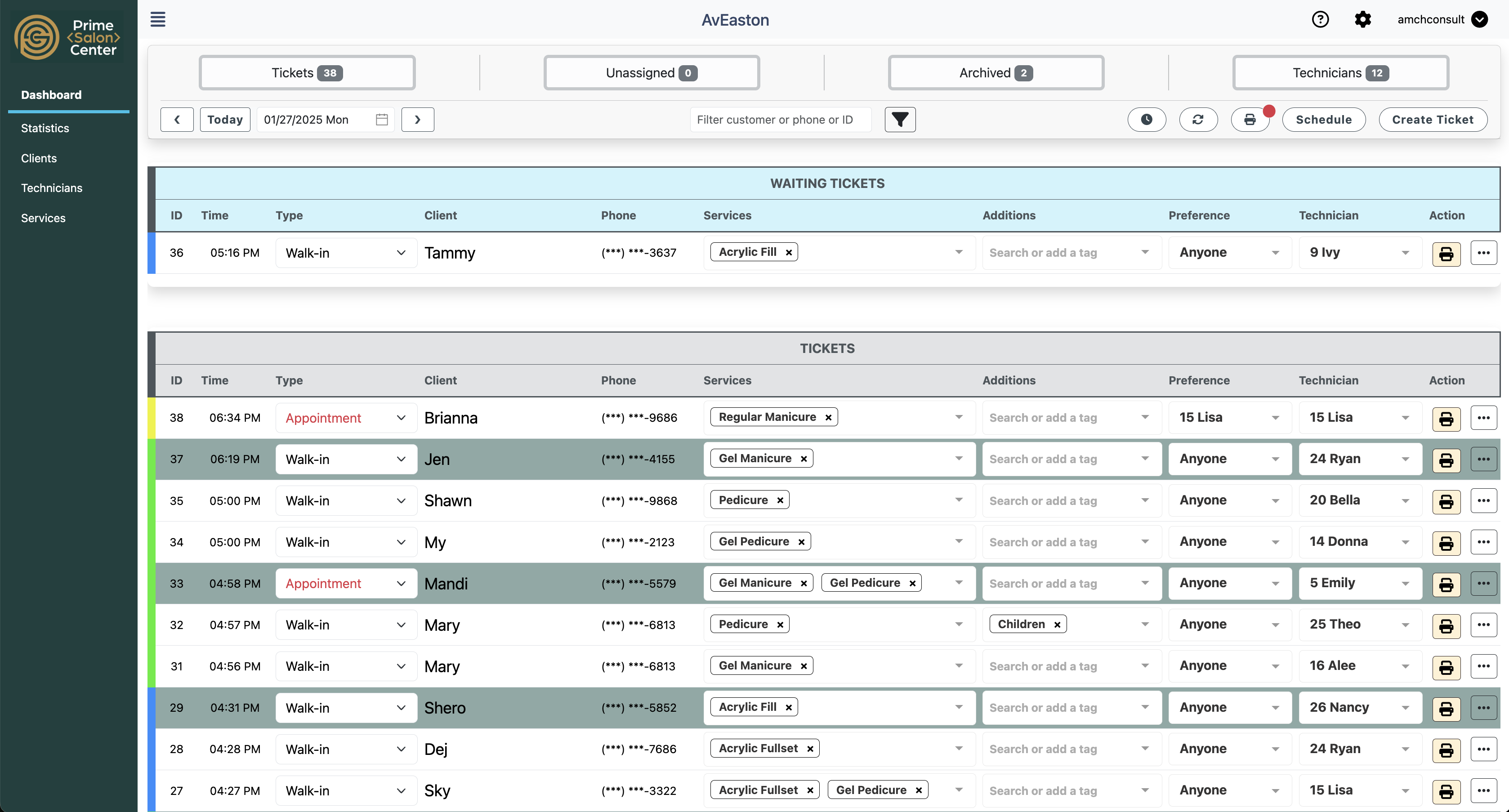Open more actions for Brianna's ticket
Image resolution: width=1509 pixels, height=812 pixels.
click(1483, 418)
